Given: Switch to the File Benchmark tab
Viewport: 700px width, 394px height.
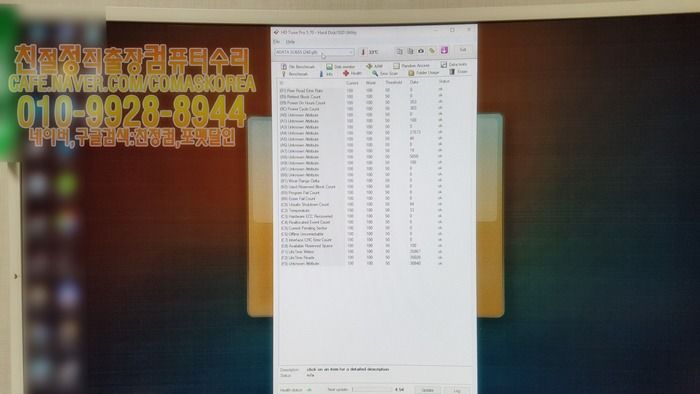Looking at the screenshot, I should coord(298,66).
